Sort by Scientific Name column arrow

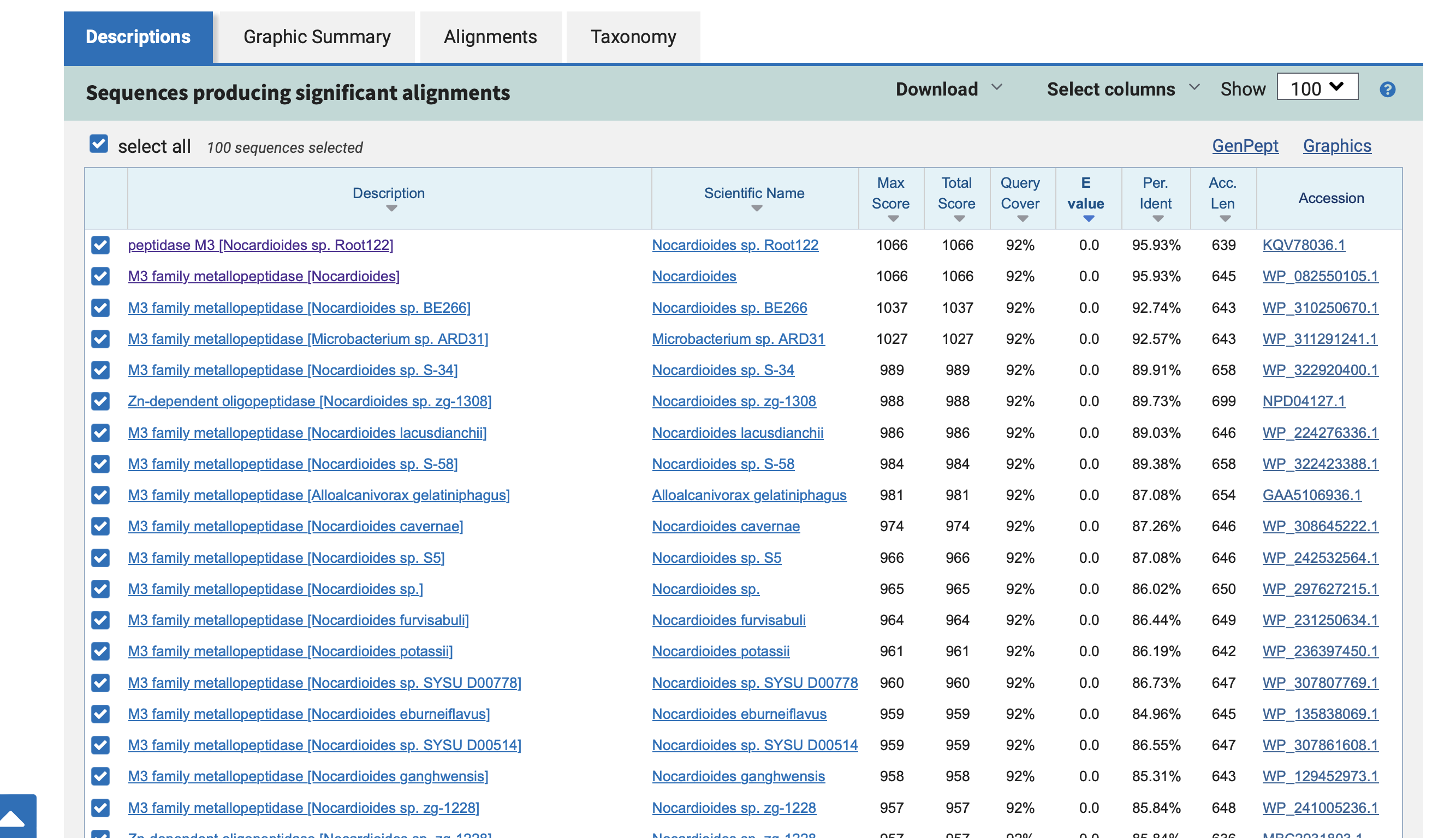(x=756, y=209)
